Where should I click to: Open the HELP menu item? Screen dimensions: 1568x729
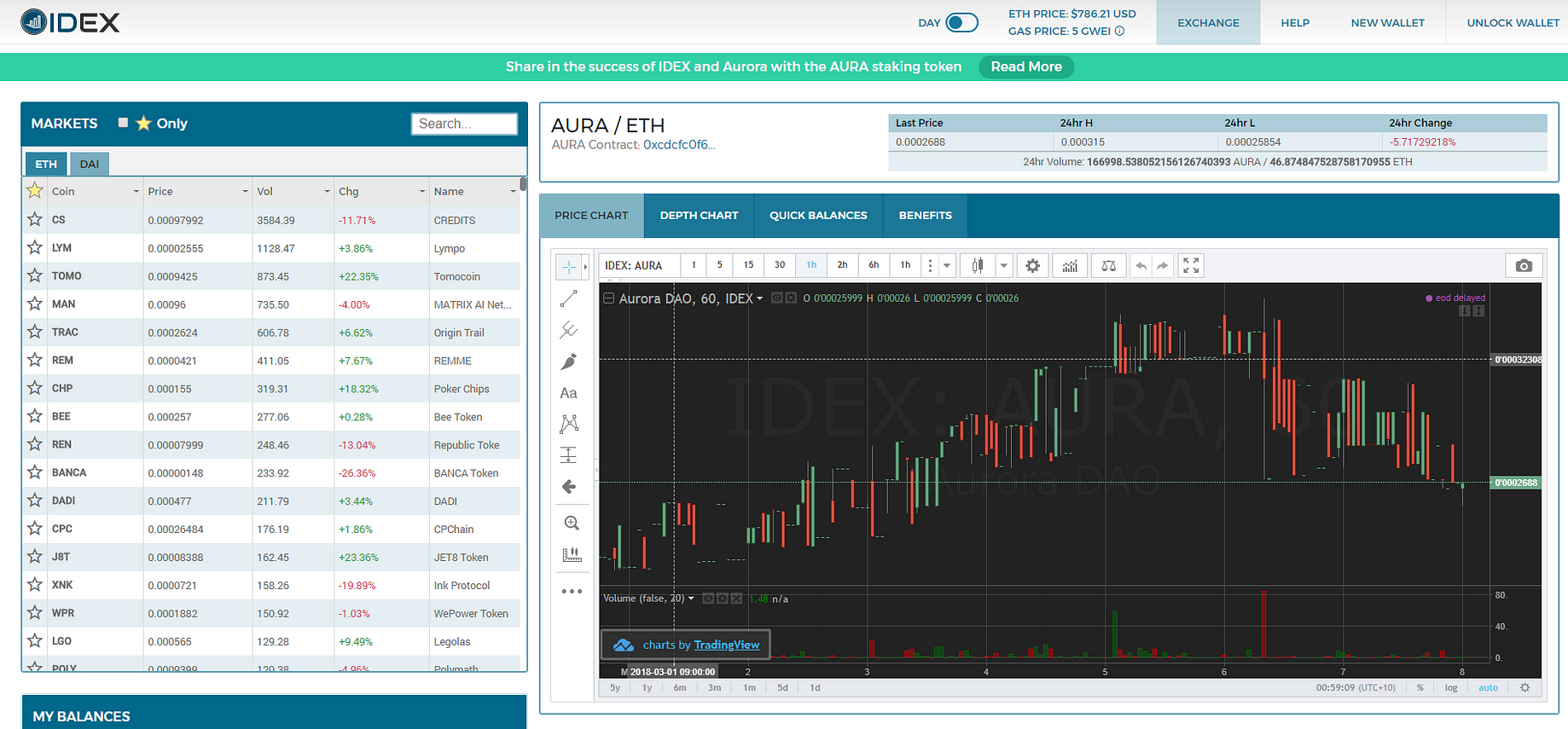tap(1295, 22)
